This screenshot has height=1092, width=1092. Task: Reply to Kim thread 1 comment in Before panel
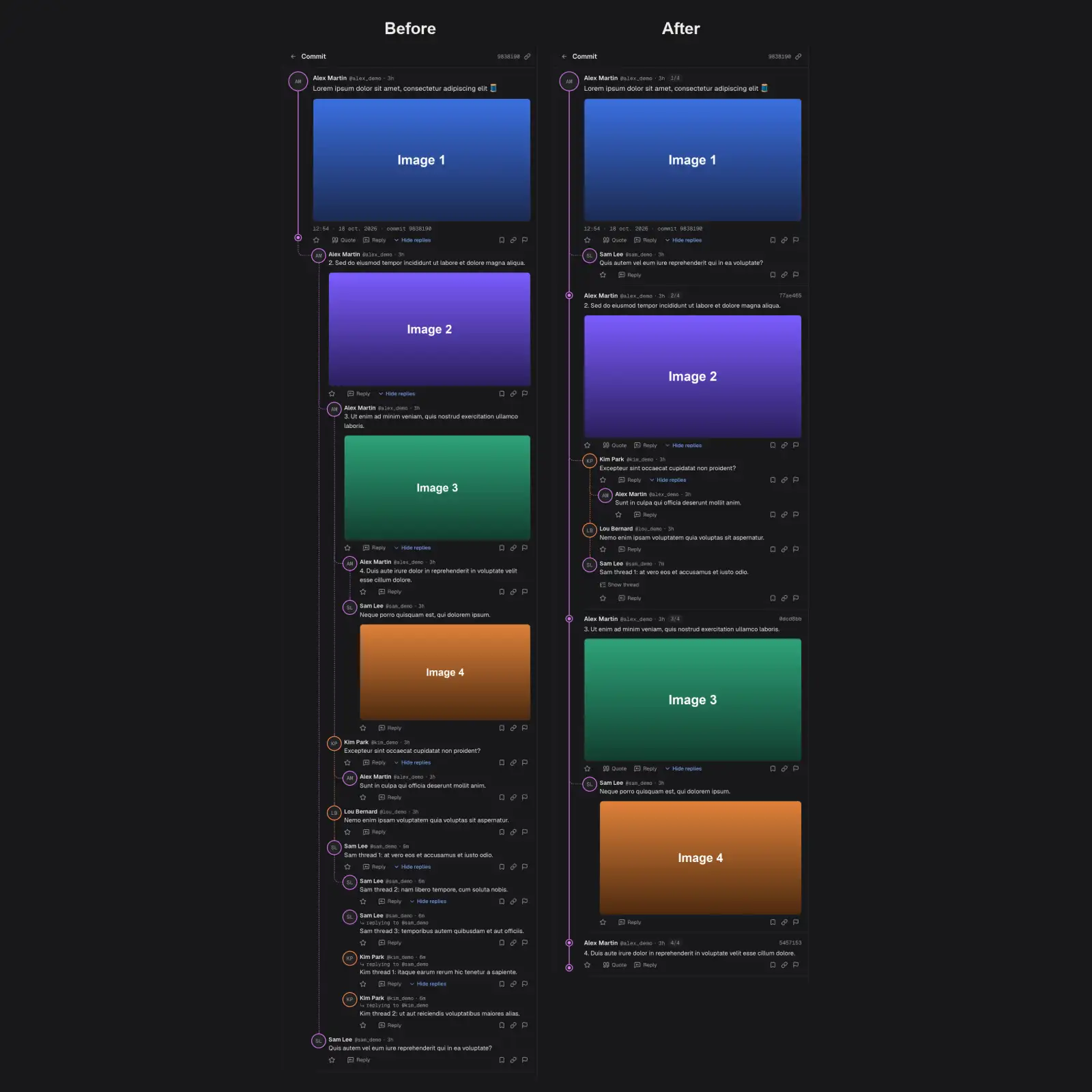(390, 984)
